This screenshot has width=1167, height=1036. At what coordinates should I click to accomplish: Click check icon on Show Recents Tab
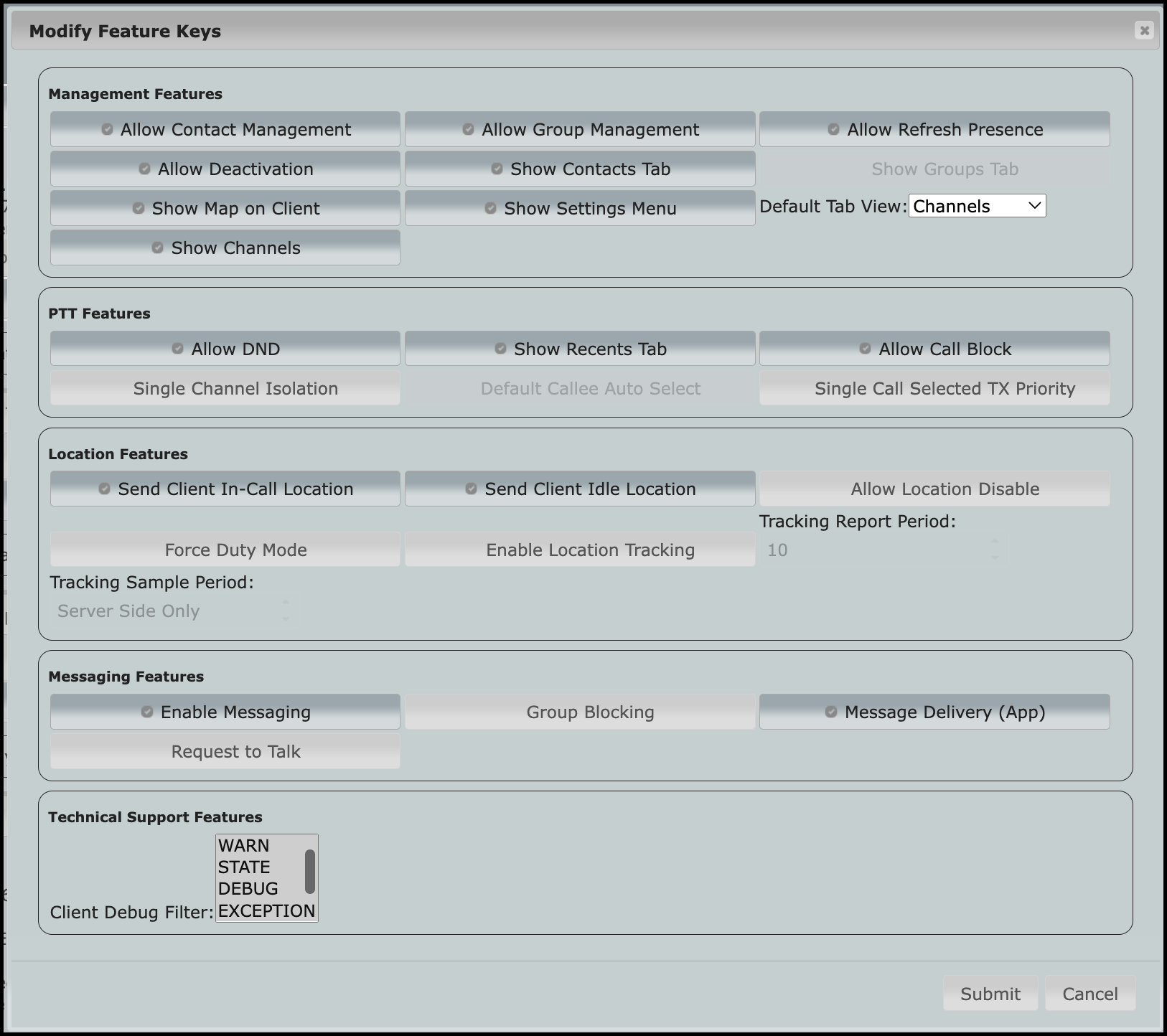click(500, 349)
